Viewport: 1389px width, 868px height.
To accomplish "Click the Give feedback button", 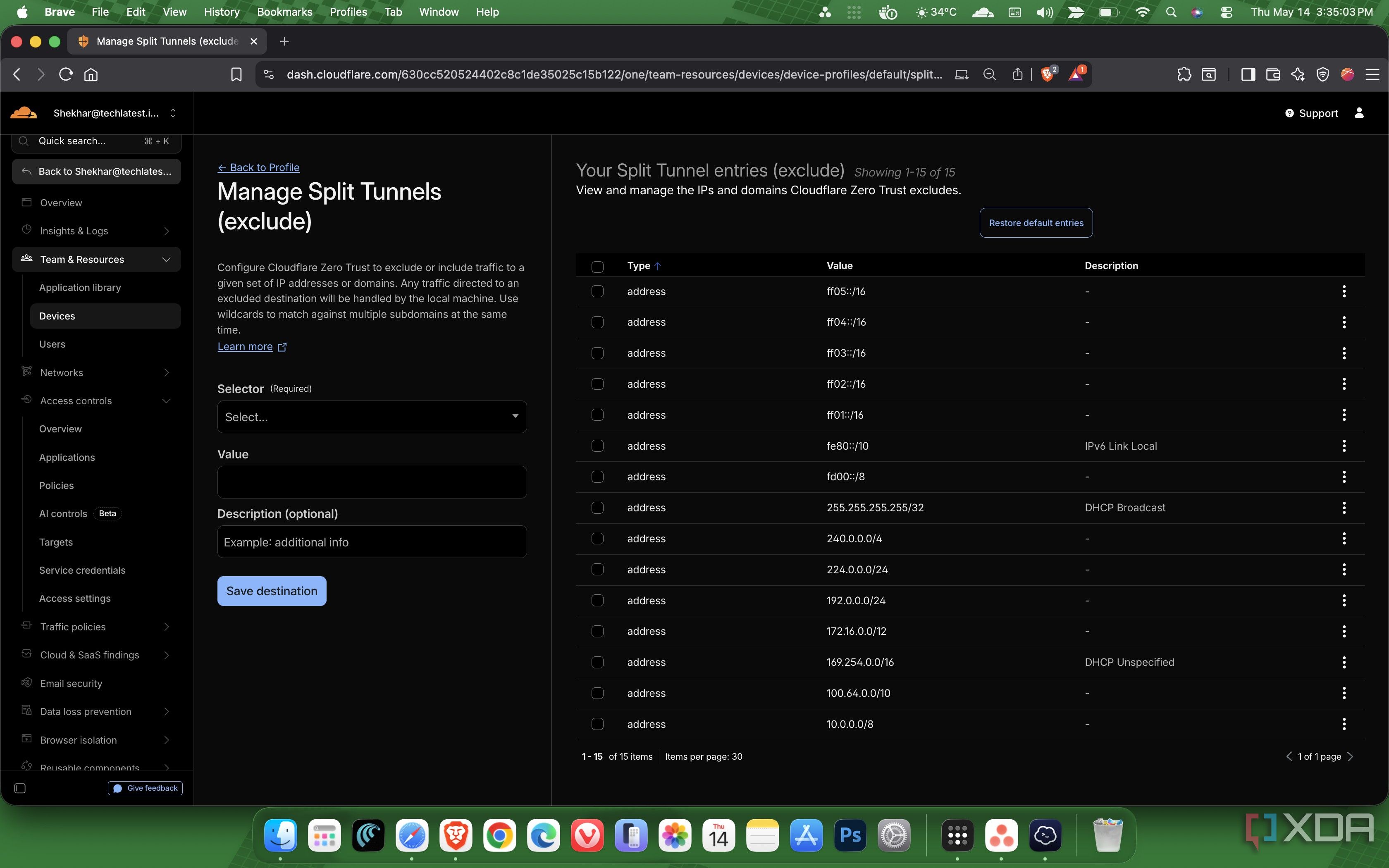I will 145,788.
